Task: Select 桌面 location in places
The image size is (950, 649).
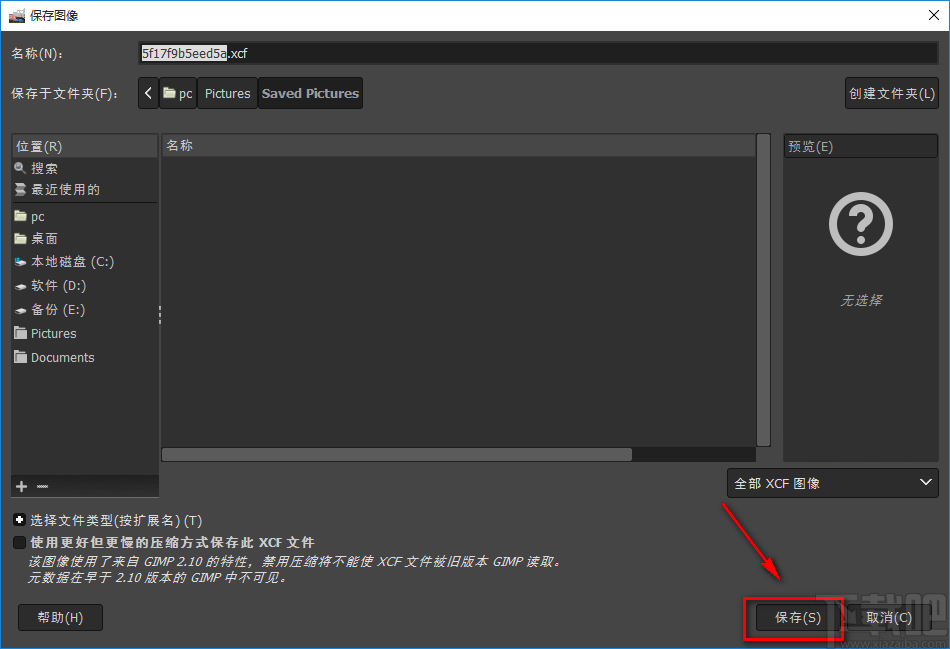Action: click(44, 238)
